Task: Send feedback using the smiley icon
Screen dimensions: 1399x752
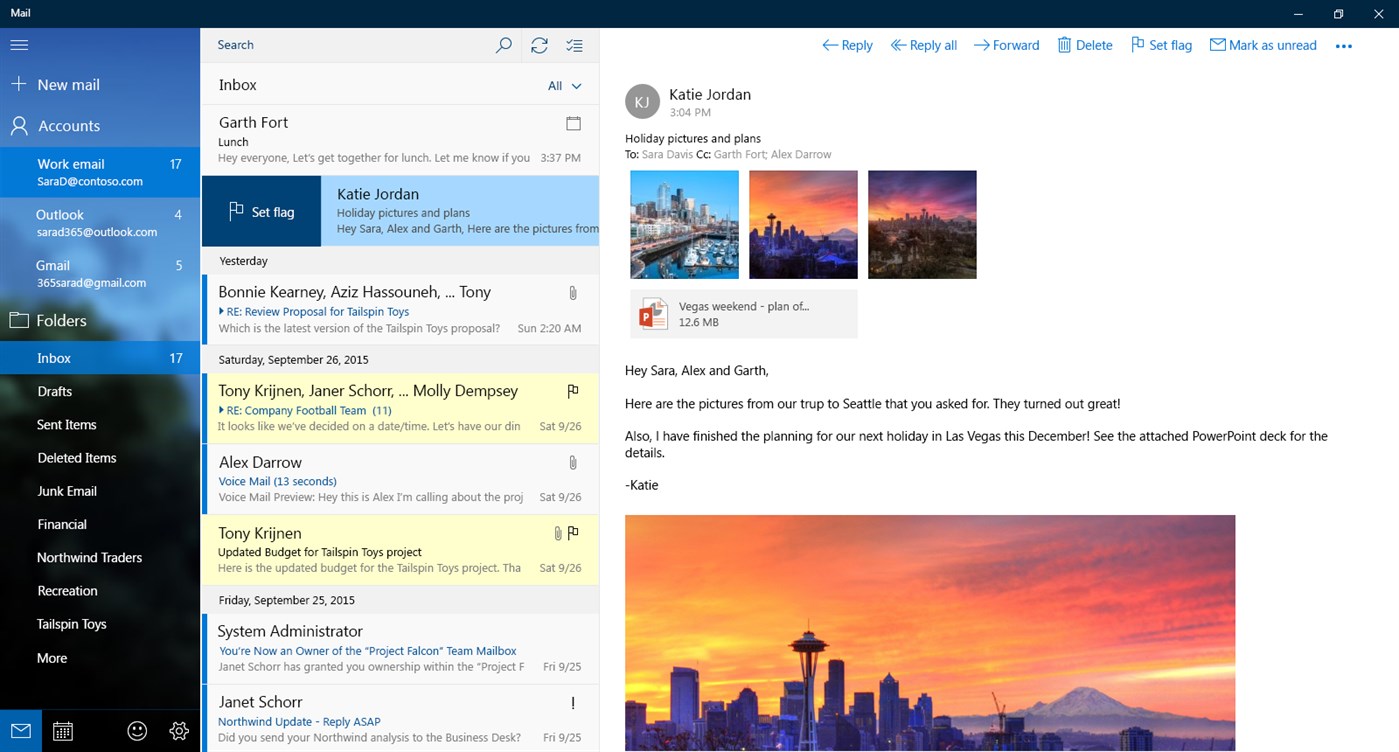Action: [x=136, y=730]
